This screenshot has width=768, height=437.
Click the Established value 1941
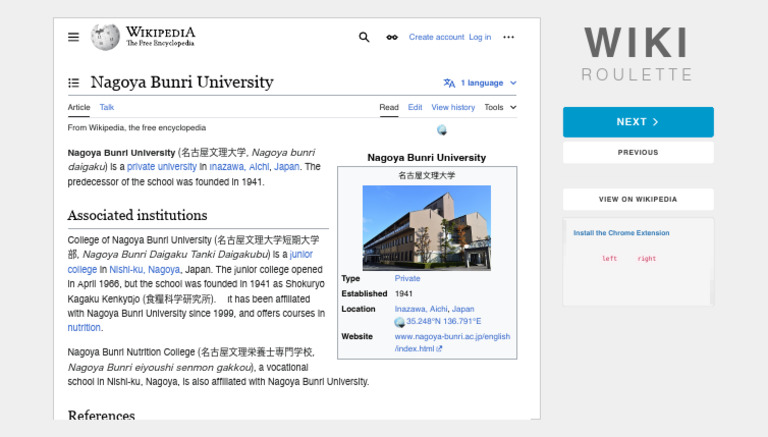[x=404, y=293]
